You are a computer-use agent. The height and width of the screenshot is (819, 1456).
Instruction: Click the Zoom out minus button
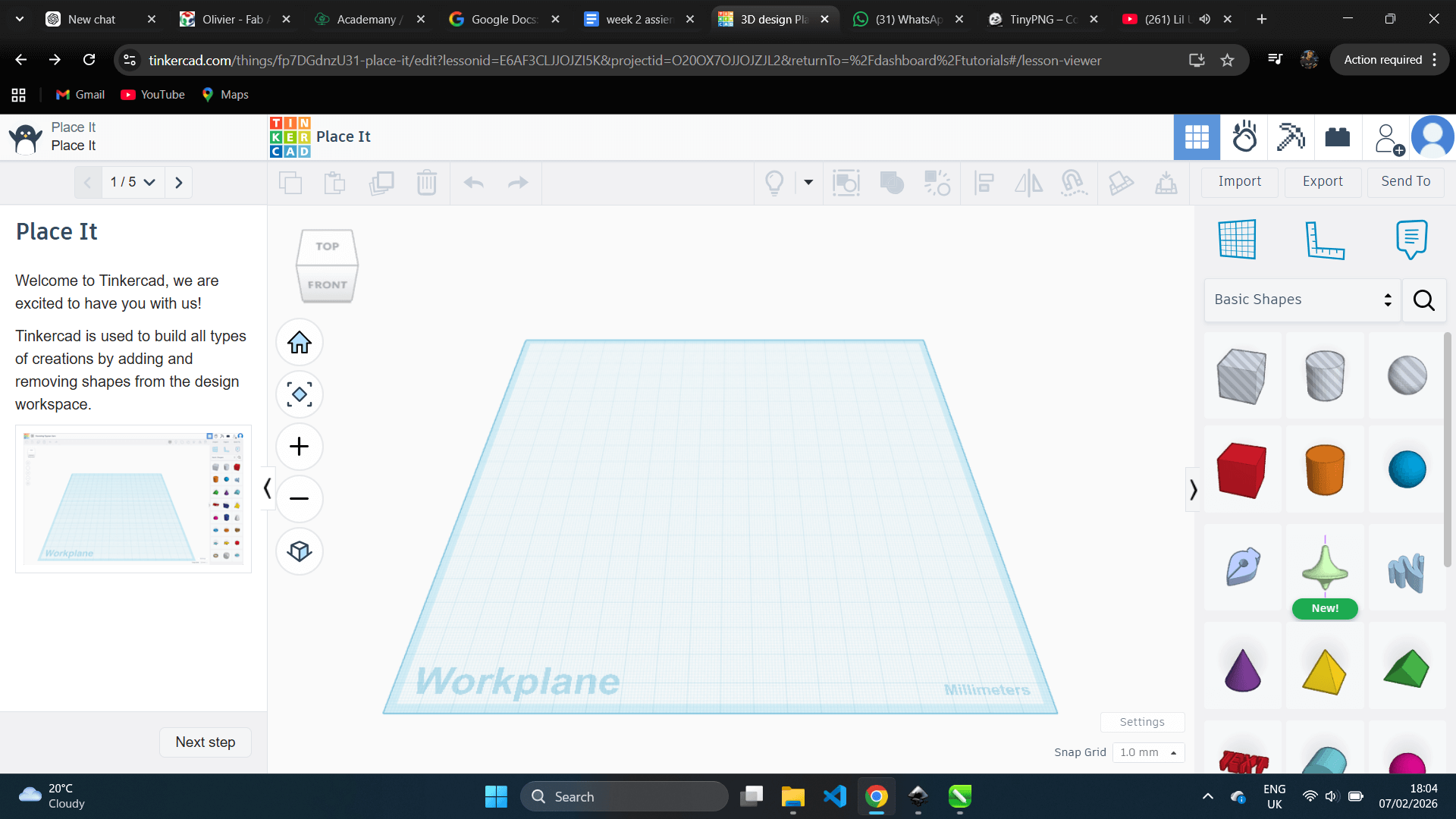click(300, 499)
